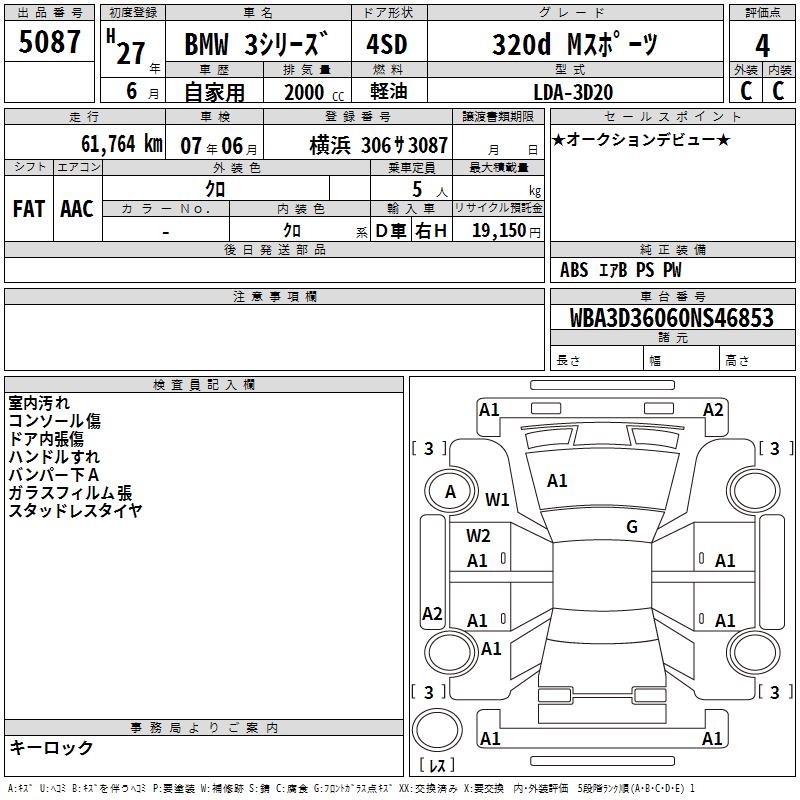The height and width of the screenshot is (800, 800).
Task: Click the recycle deposit 19,150円
Action: click(506, 231)
